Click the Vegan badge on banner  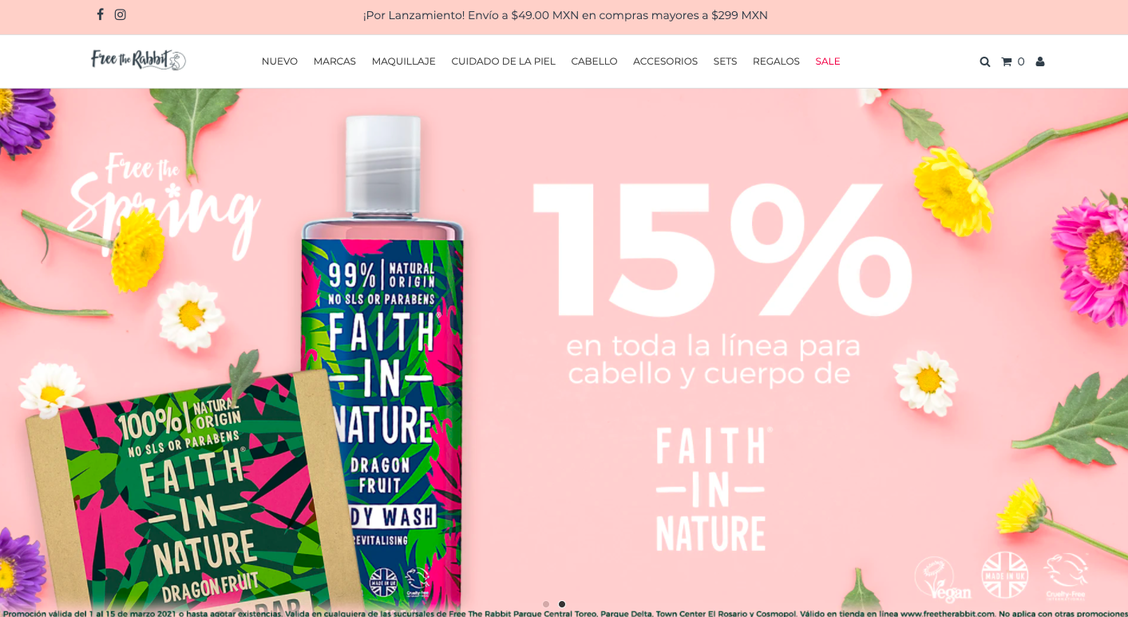point(943,580)
